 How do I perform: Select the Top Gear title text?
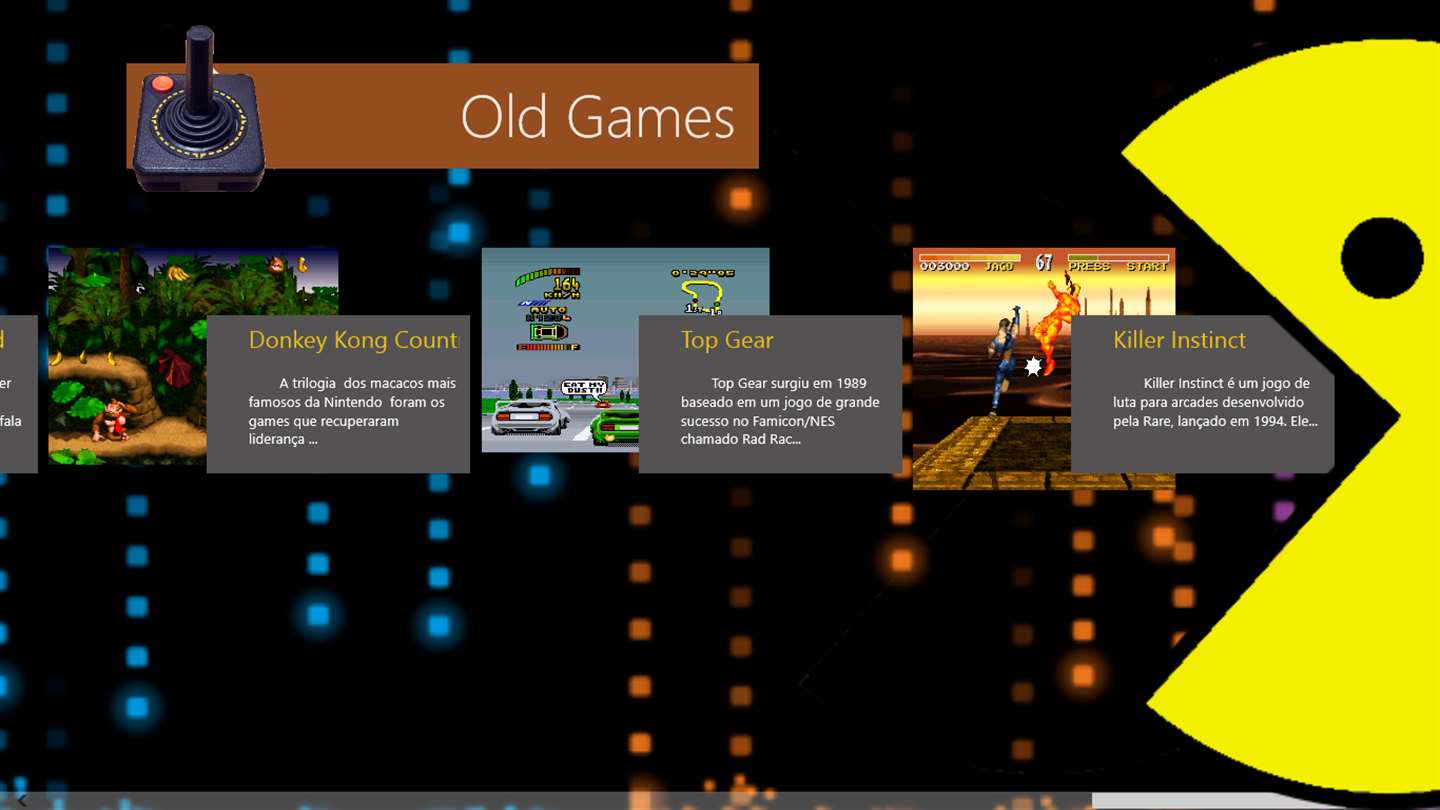click(x=727, y=340)
